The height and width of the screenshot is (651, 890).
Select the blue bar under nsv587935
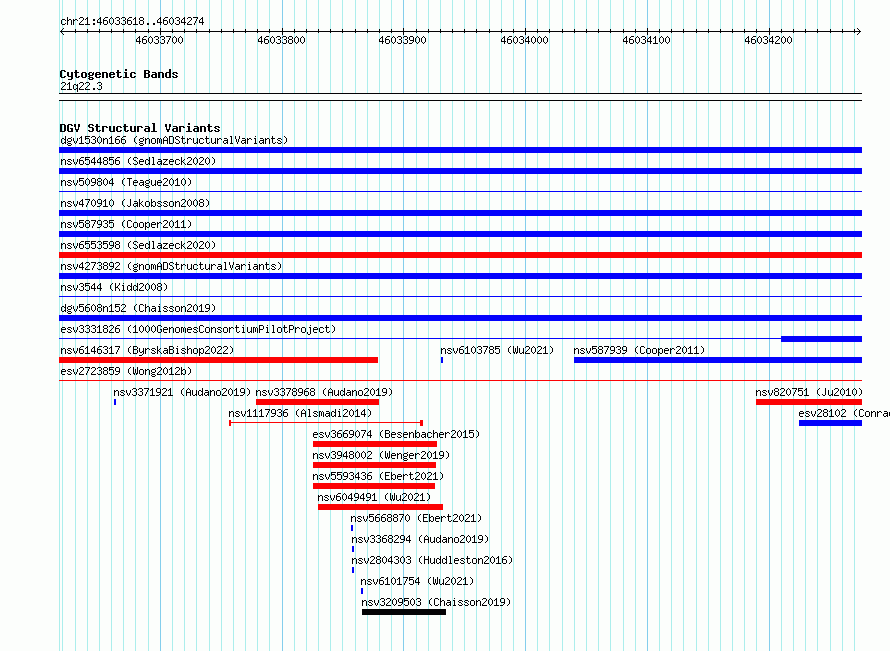coord(460,234)
